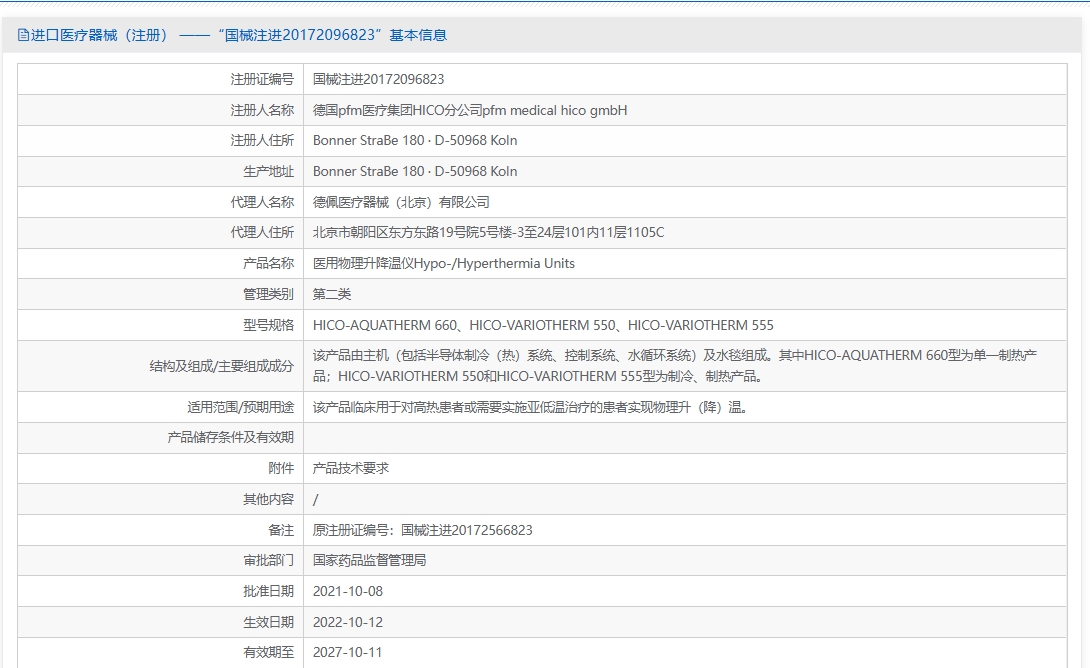Select product name Hypo-/Hyperthermia Units

(x=444, y=263)
